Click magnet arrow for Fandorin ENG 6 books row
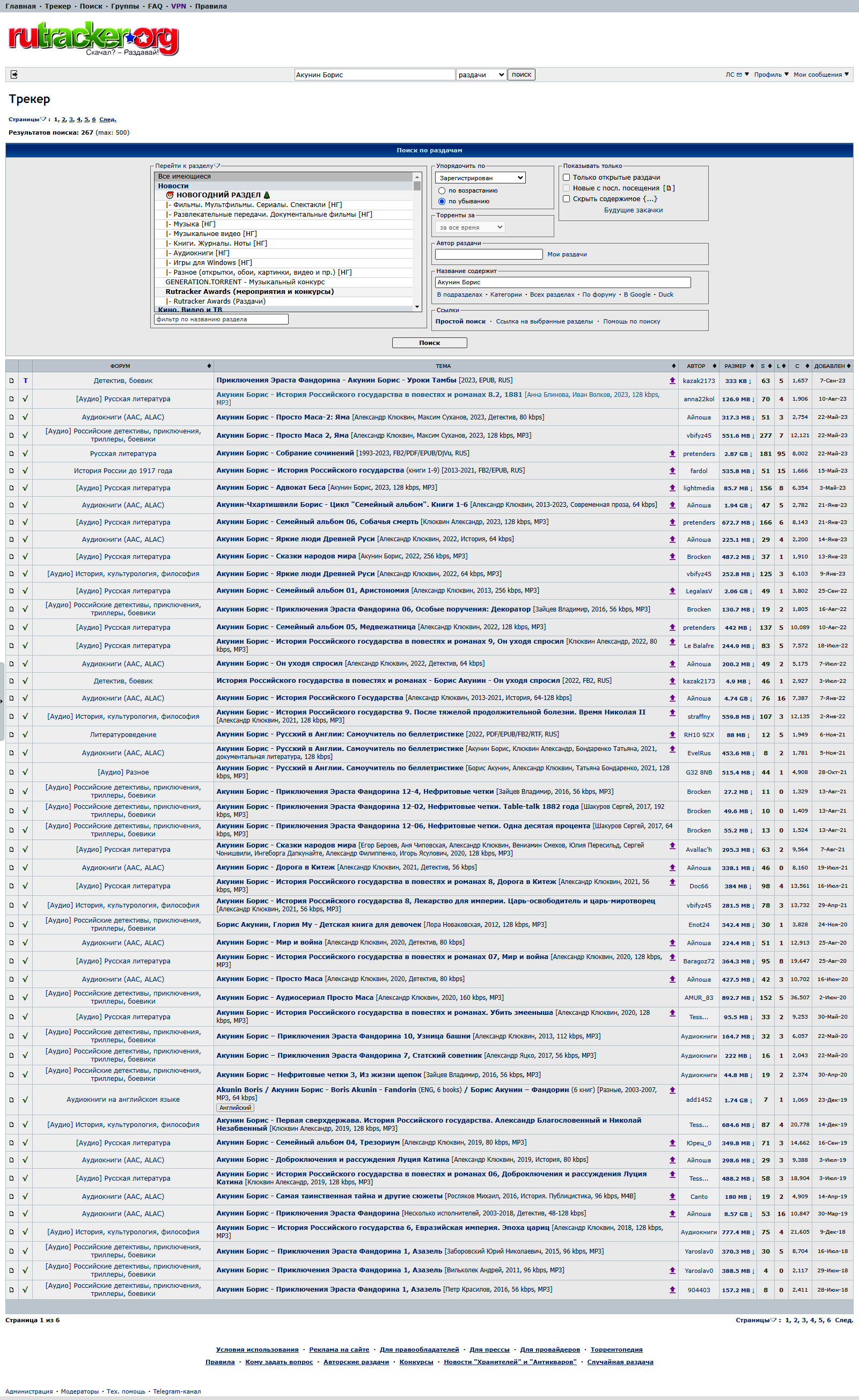 coord(672,1090)
